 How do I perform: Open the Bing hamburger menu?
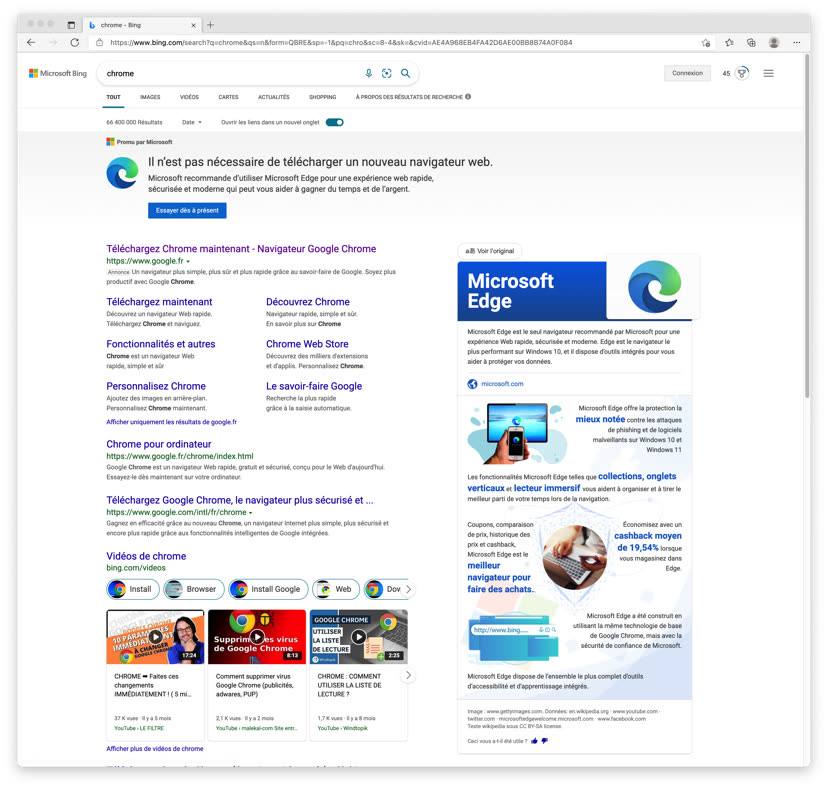768,73
